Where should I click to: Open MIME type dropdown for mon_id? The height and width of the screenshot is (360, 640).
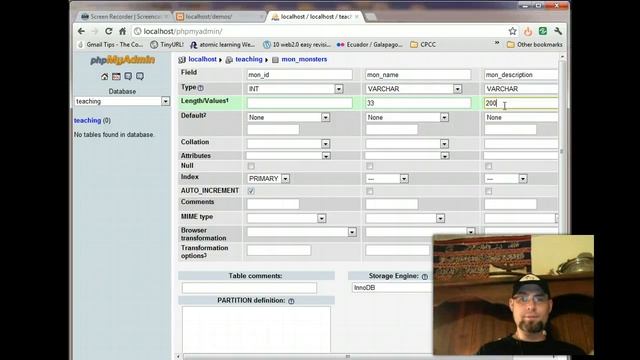(286, 218)
